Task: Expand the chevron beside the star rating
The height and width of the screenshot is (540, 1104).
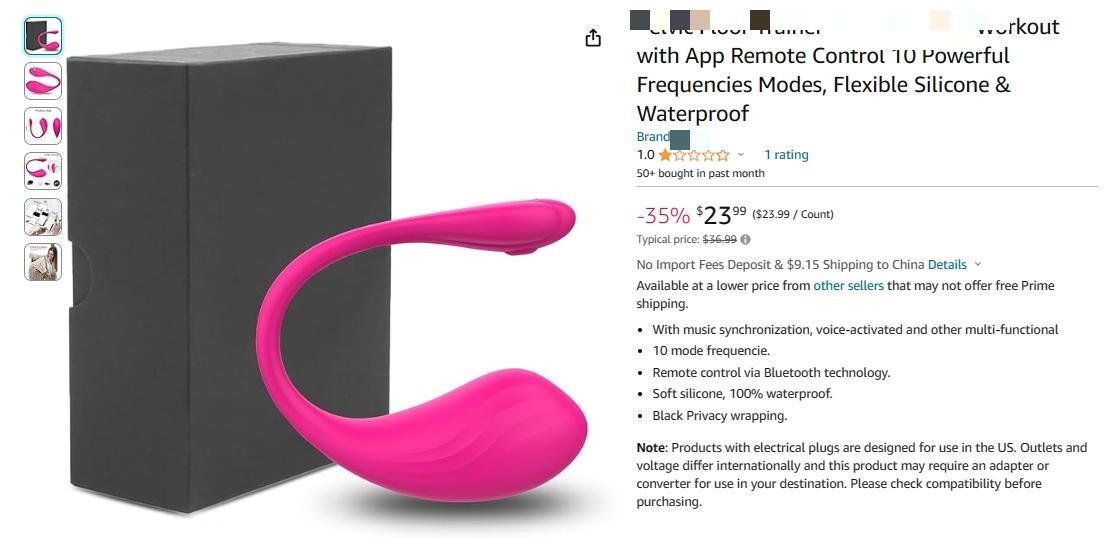Action: pos(741,155)
